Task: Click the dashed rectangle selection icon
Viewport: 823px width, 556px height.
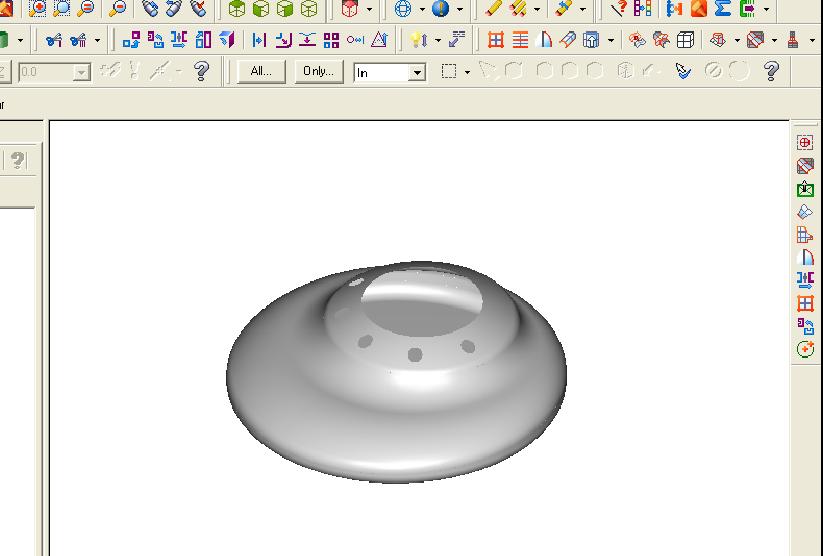Action: click(449, 71)
